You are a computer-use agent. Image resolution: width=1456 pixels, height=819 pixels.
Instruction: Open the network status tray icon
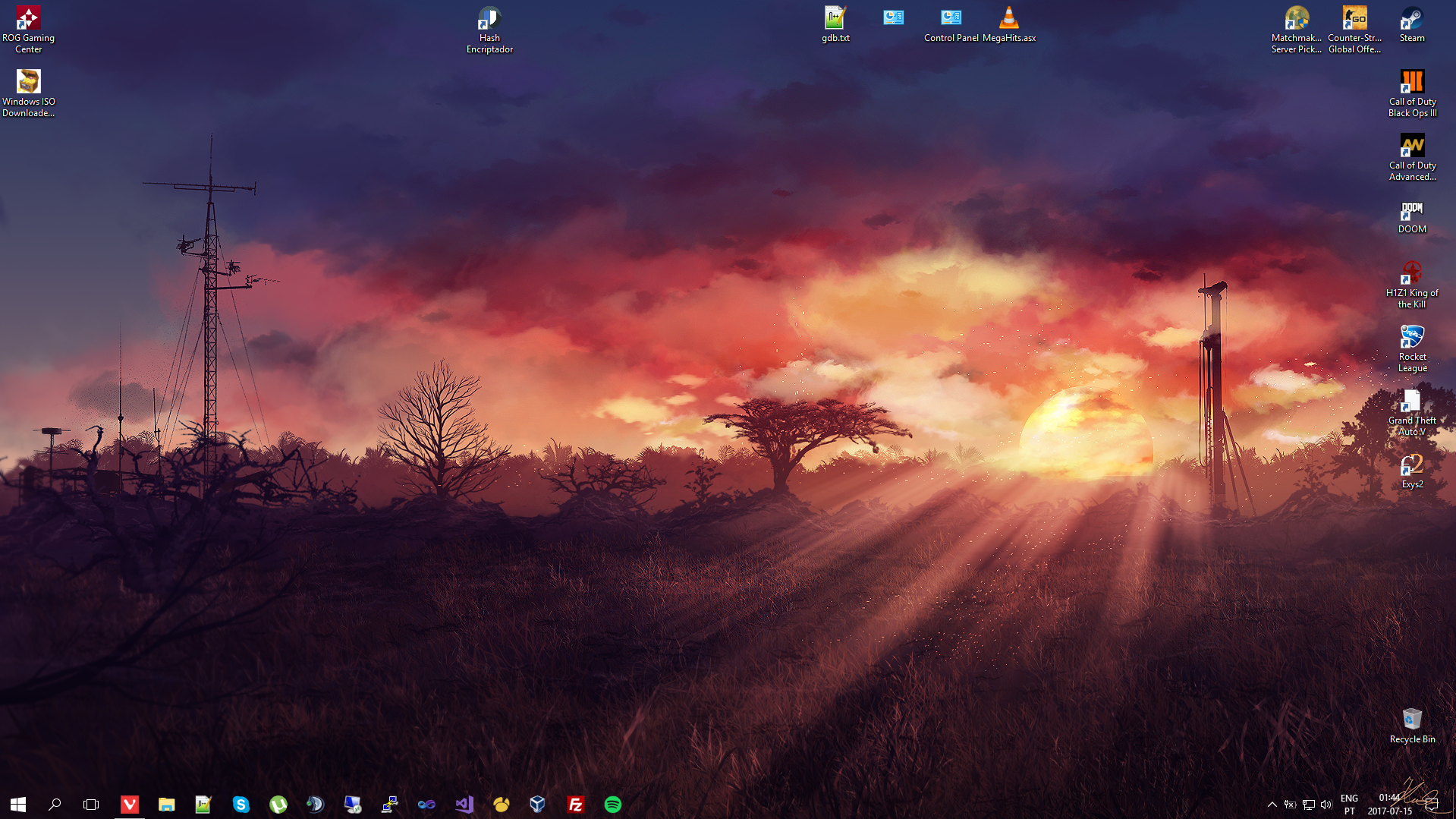[x=1308, y=805]
